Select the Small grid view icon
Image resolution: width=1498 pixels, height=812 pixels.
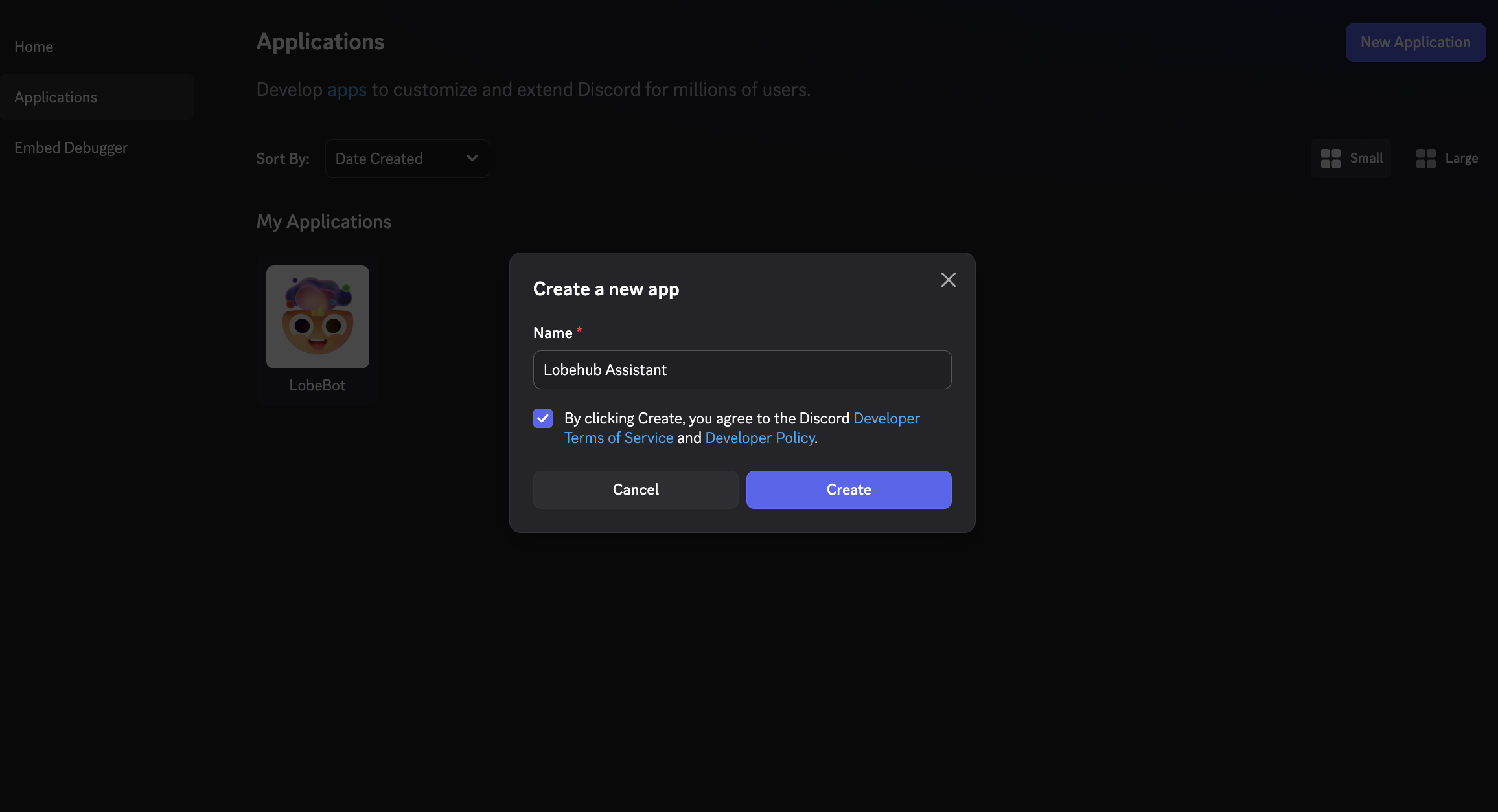point(1330,159)
